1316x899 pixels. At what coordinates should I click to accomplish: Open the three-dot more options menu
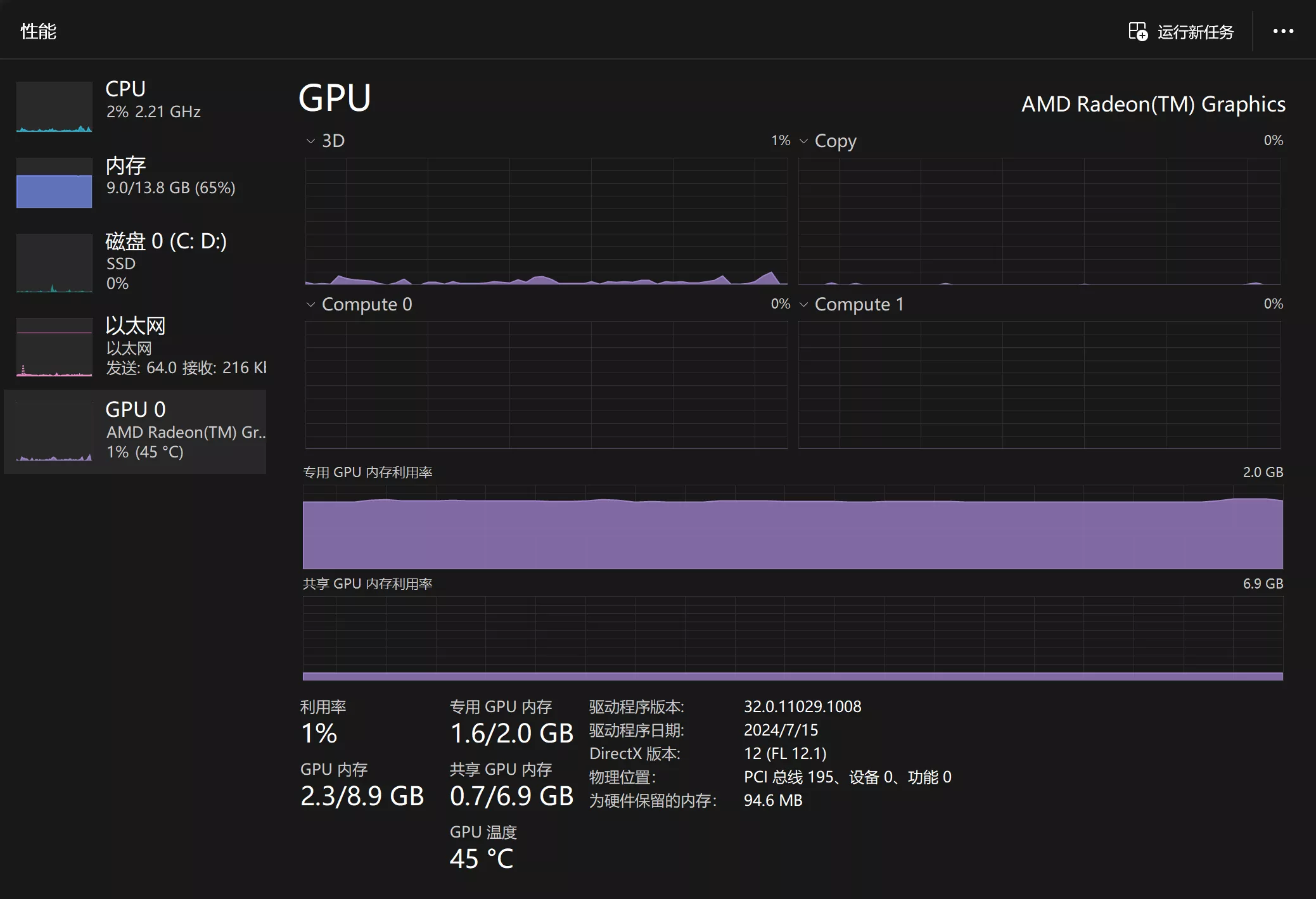click(1283, 31)
